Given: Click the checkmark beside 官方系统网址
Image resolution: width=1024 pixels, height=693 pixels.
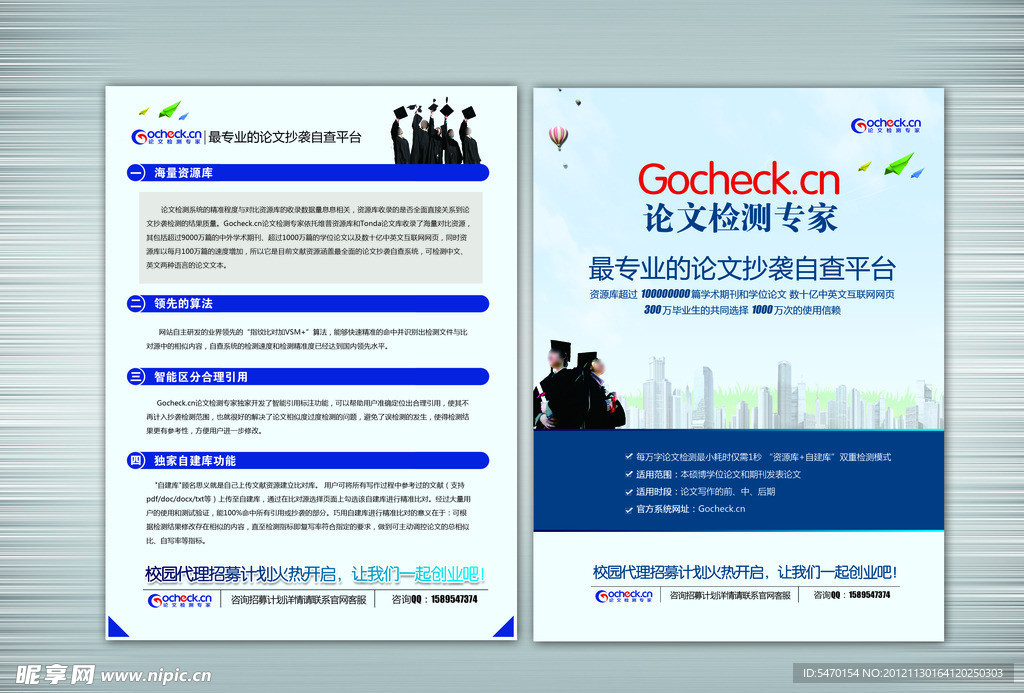Looking at the screenshot, I should pos(628,509).
